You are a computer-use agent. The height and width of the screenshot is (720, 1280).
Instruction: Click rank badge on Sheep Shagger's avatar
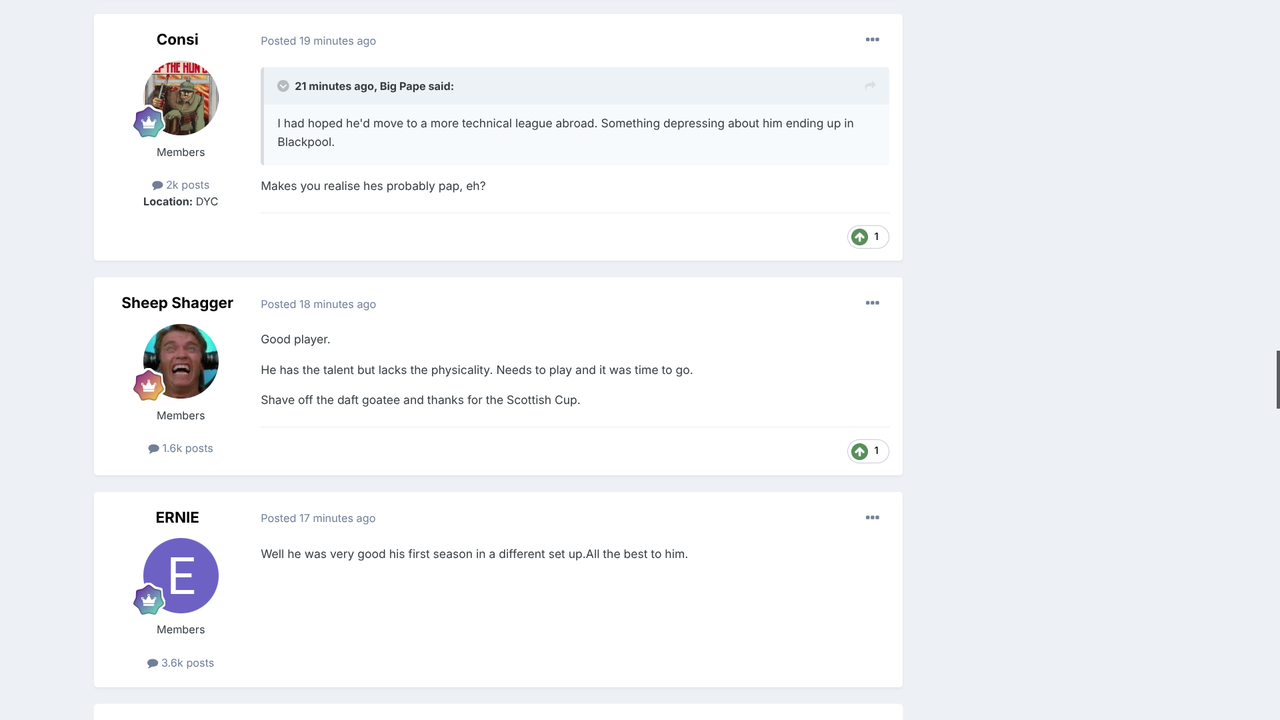pyautogui.click(x=149, y=385)
